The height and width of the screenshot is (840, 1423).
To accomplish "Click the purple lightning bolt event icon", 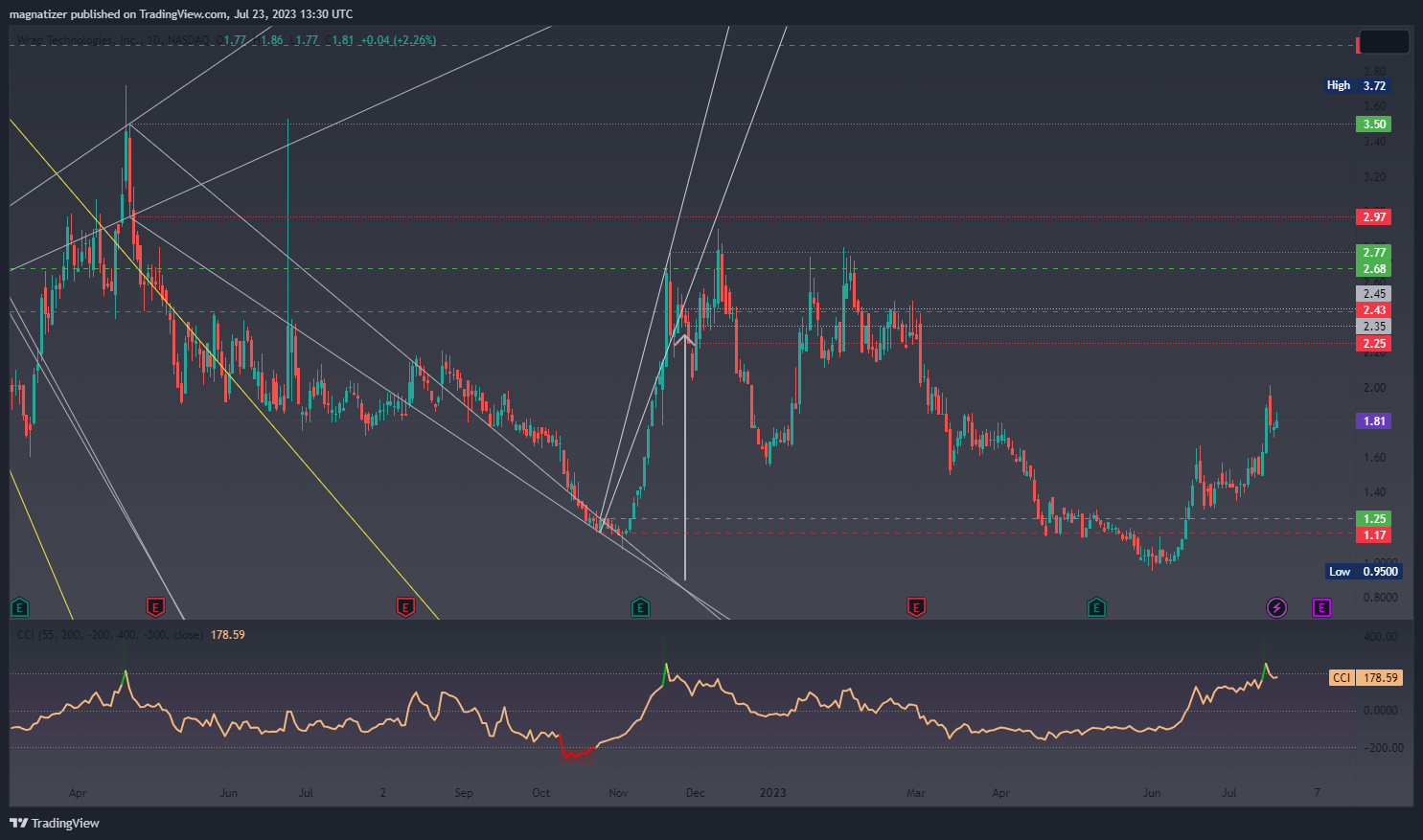I will click(x=1276, y=607).
